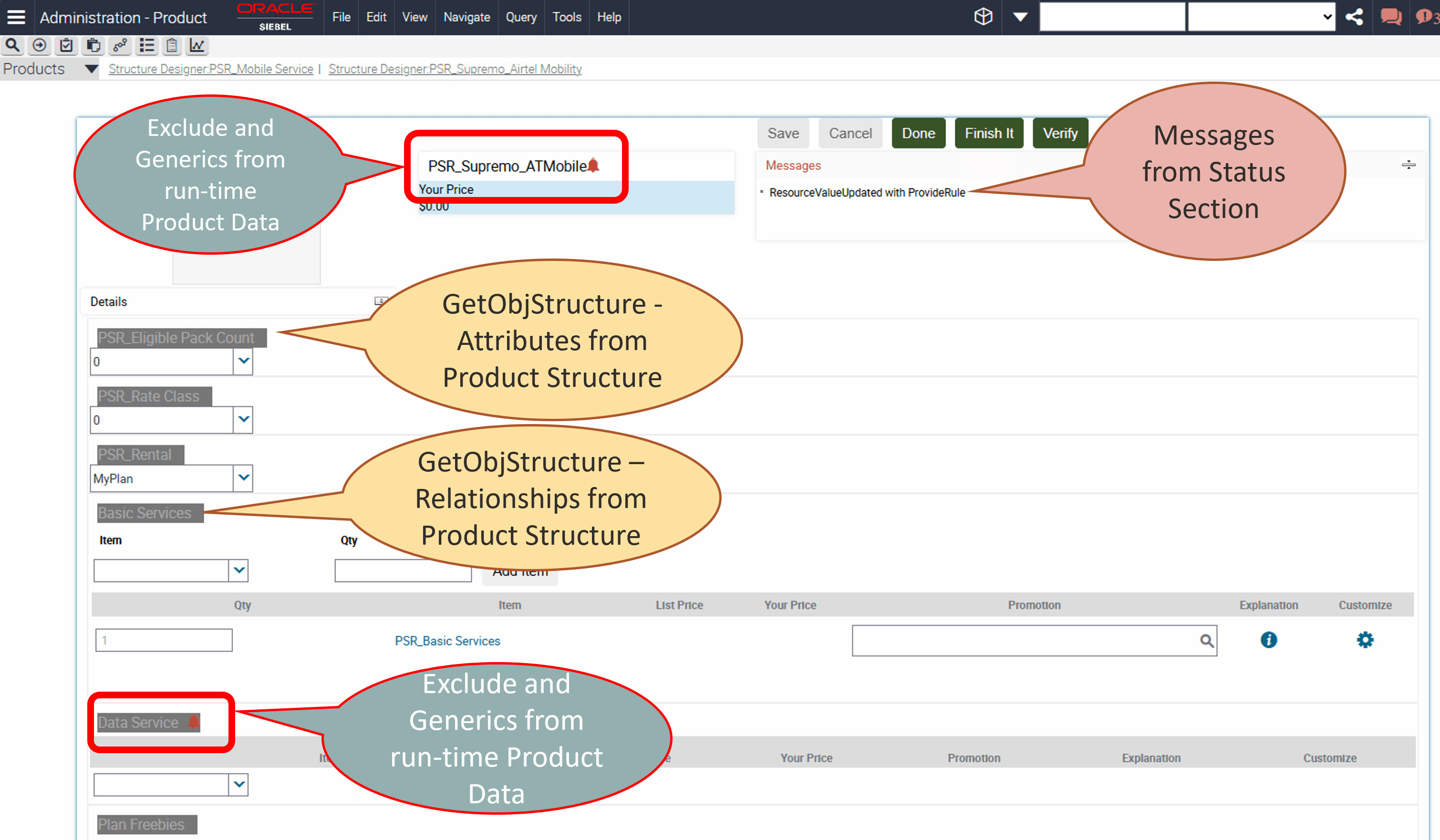Click the bulleted list toolbar icon

(x=147, y=45)
